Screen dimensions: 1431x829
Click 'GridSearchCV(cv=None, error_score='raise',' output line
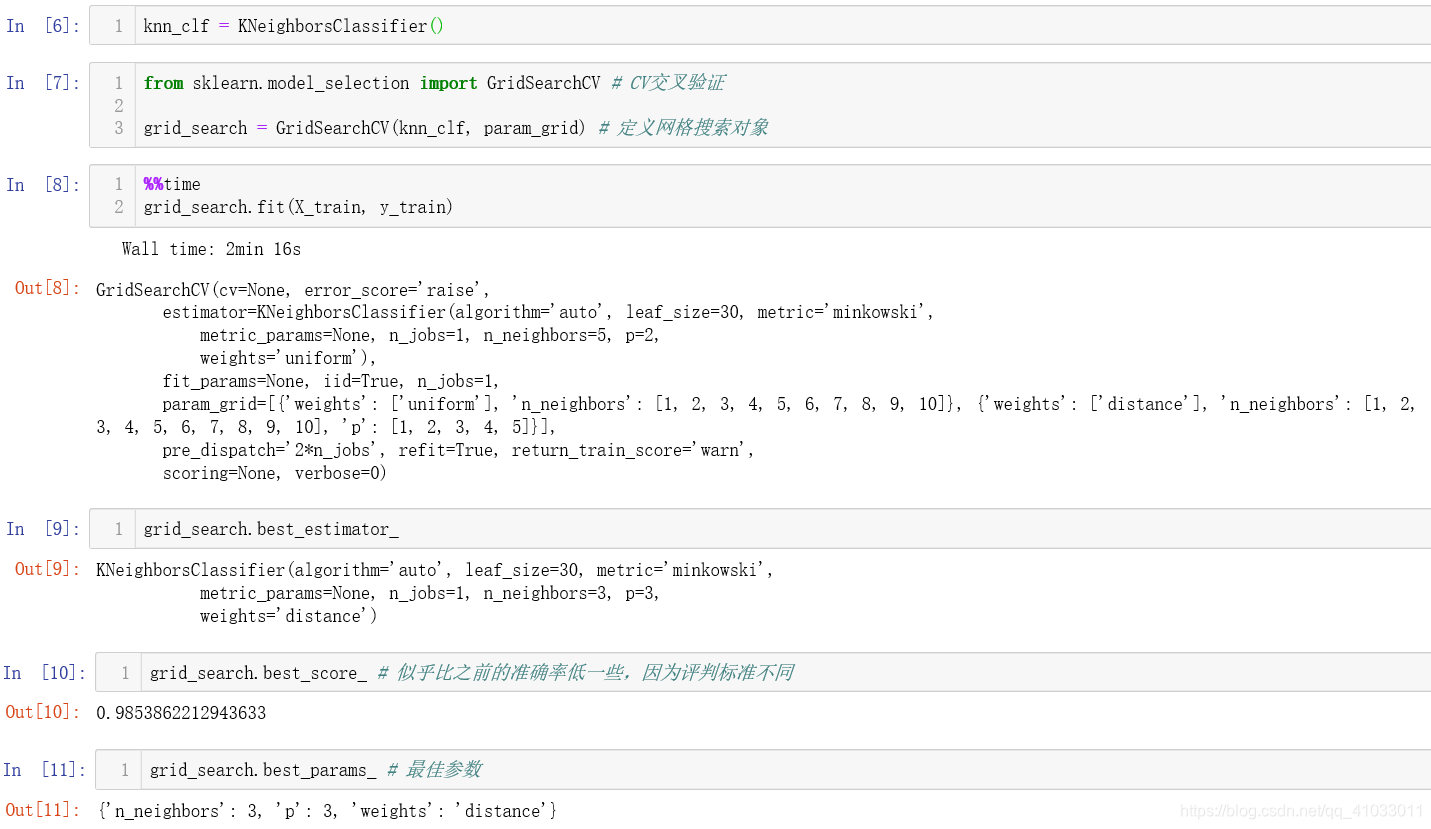[293, 290]
